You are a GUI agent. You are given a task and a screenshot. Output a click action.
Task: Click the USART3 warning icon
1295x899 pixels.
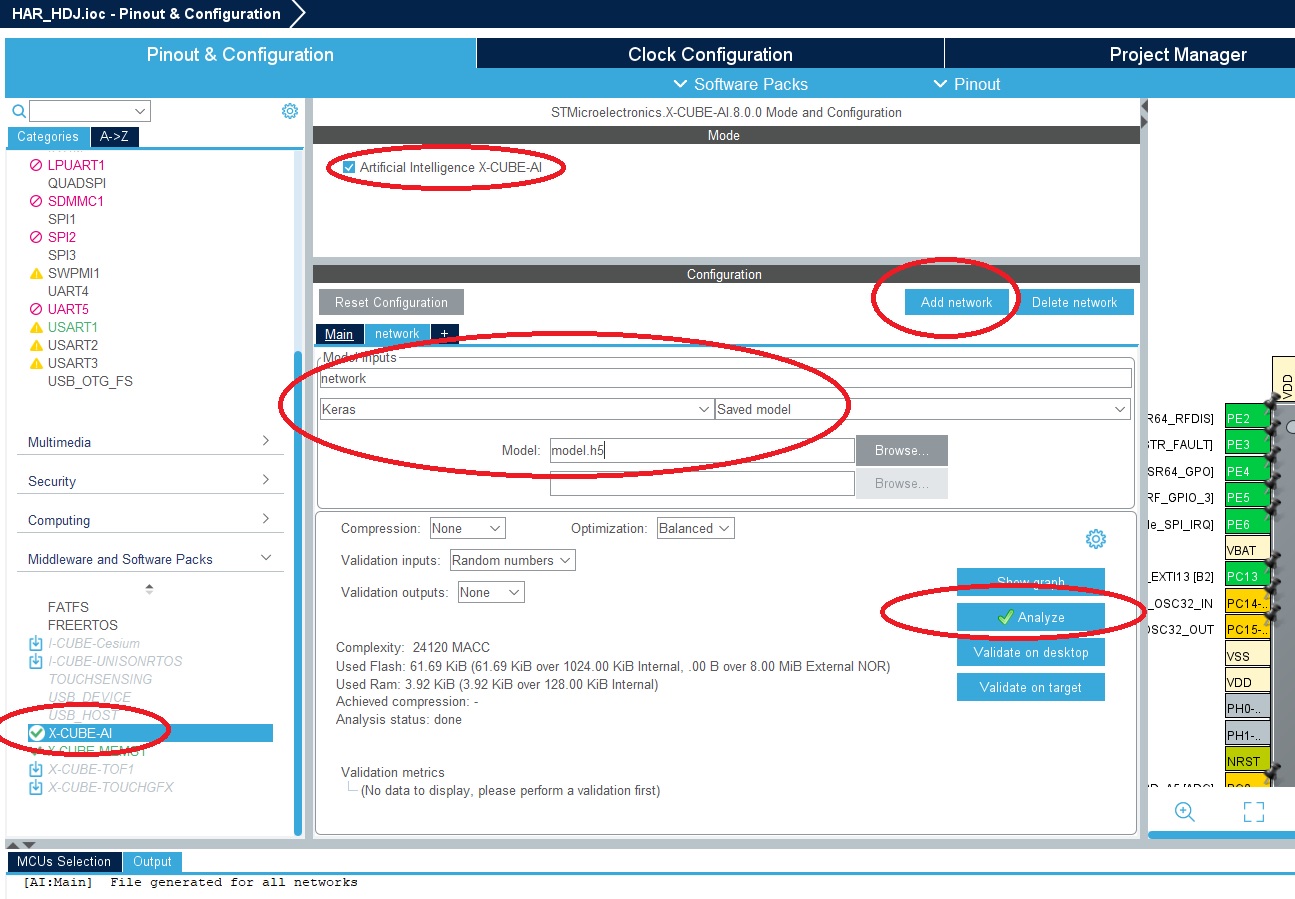(x=36, y=363)
